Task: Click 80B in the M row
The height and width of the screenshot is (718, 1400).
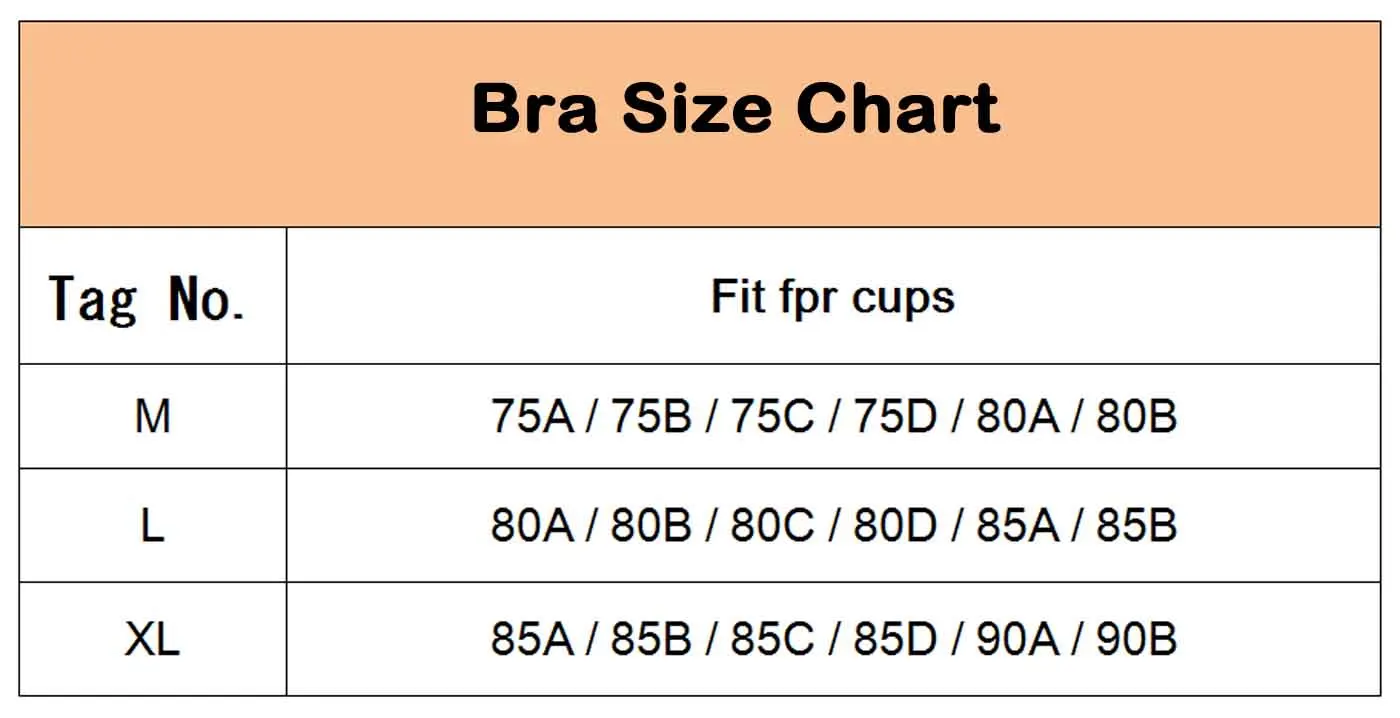Action: (1136, 417)
